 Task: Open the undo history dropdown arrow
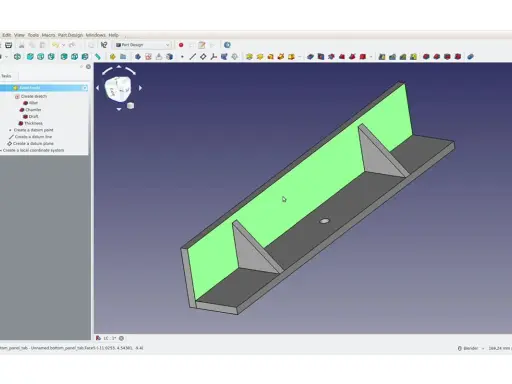point(63,45)
